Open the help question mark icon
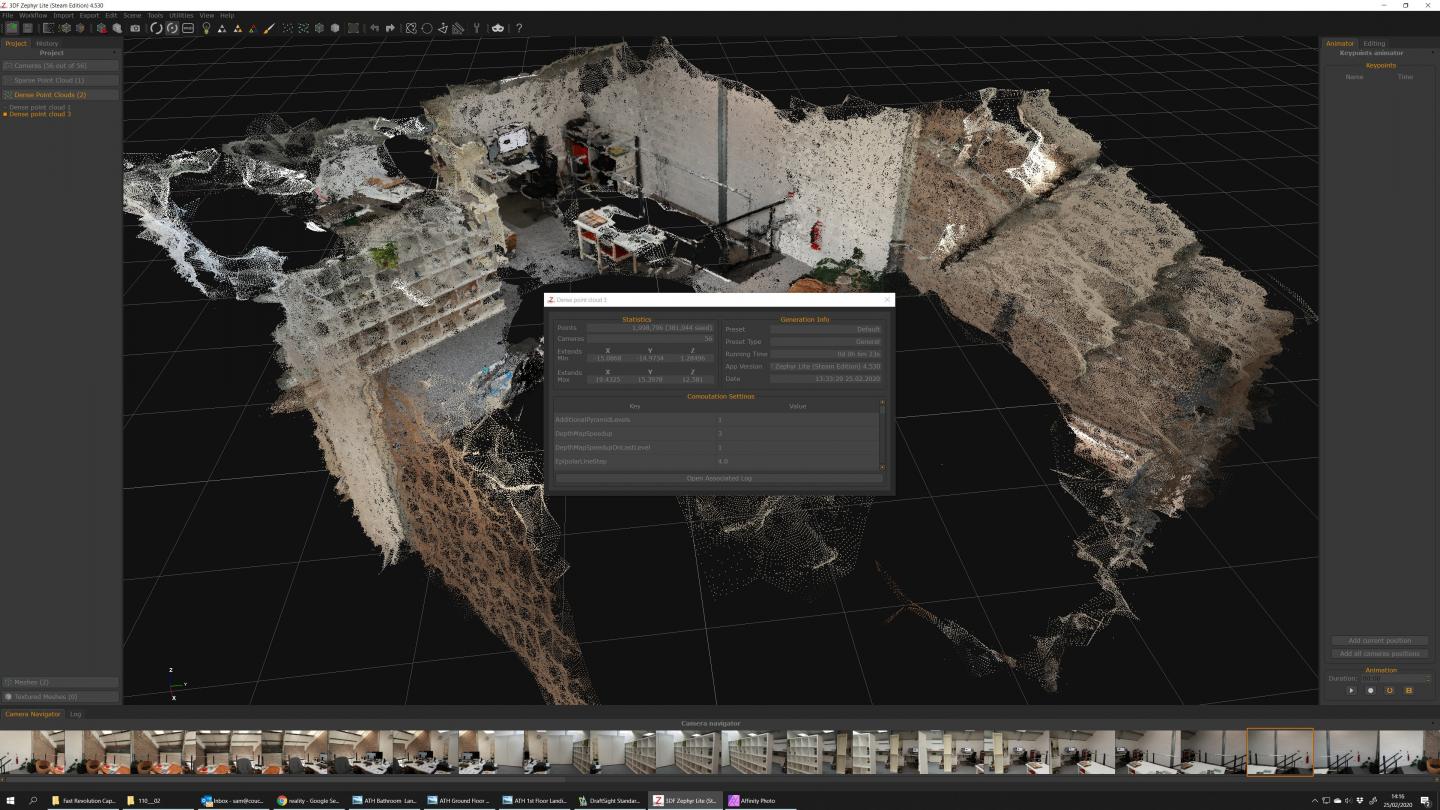Viewport: 1440px width, 810px height. [519, 28]
